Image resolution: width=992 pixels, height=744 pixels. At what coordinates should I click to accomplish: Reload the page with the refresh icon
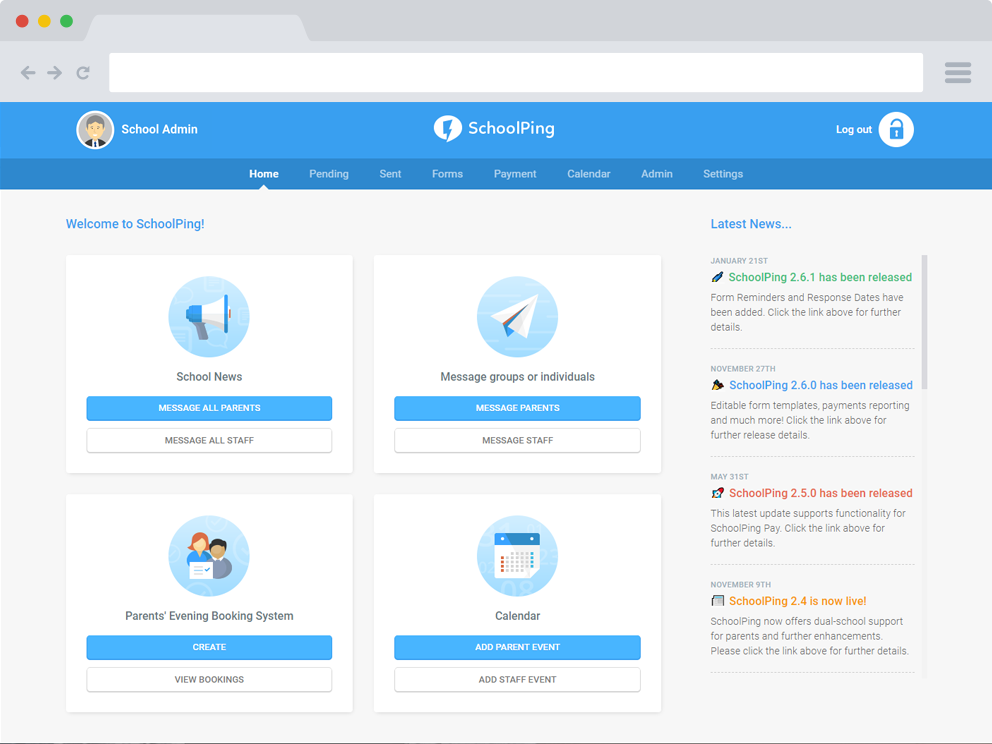[x=83, y=73]
